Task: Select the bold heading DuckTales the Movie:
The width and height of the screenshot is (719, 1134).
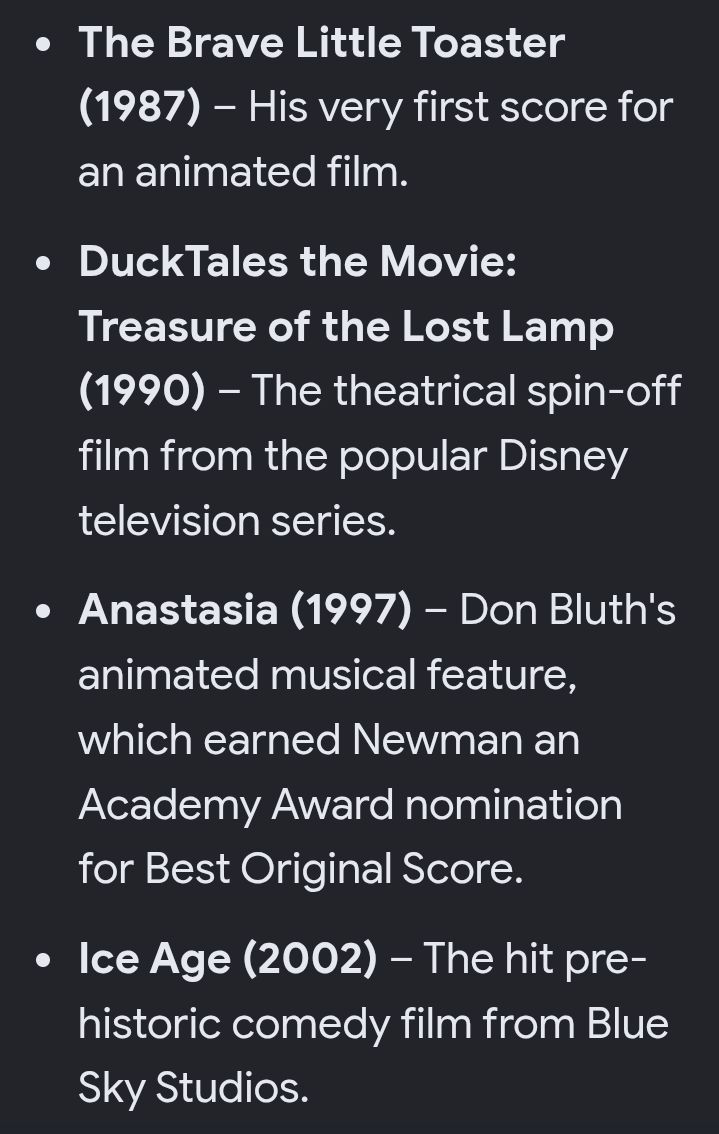Action: (298, 260)
